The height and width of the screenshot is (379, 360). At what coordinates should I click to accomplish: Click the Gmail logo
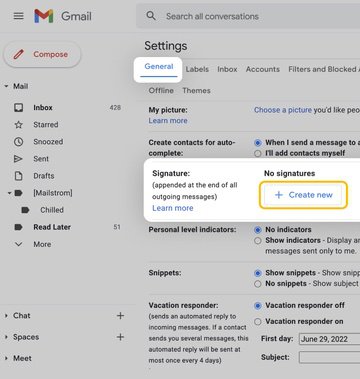[44, 16]
